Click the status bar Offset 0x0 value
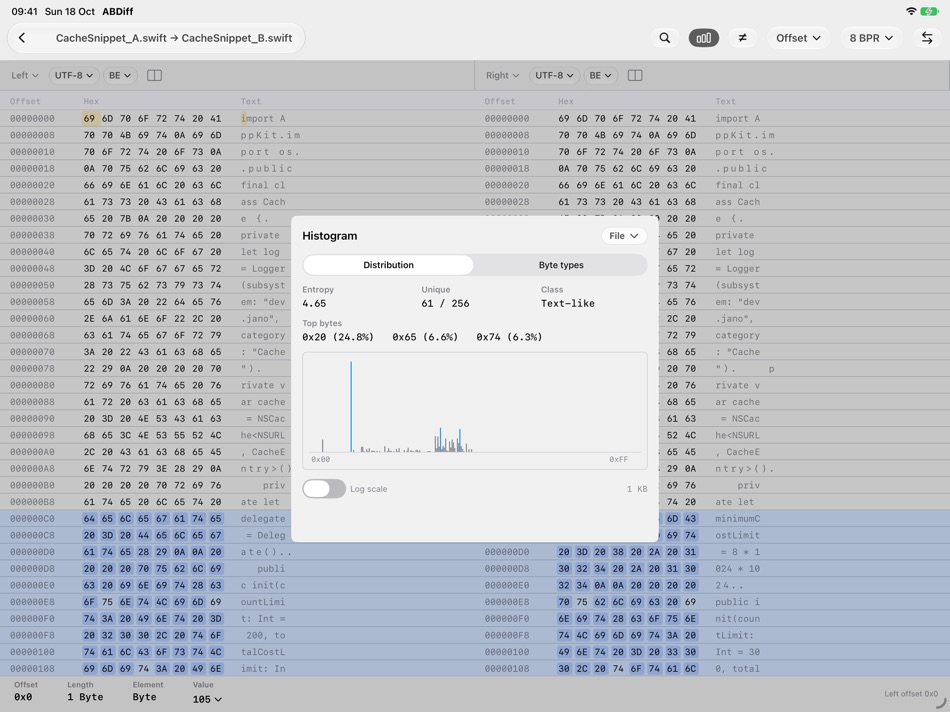950x712 pixels. 23,697
